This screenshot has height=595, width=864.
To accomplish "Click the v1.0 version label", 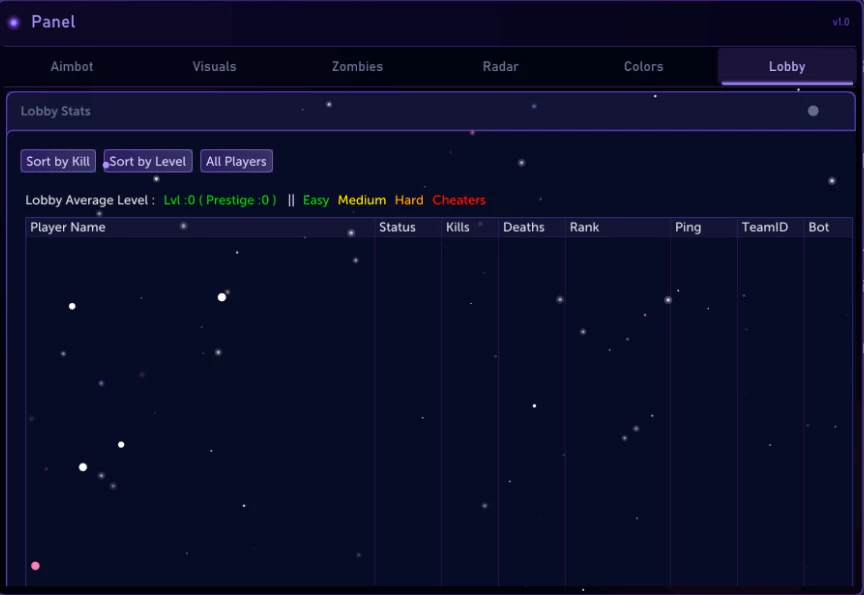I will click(840, 22).
